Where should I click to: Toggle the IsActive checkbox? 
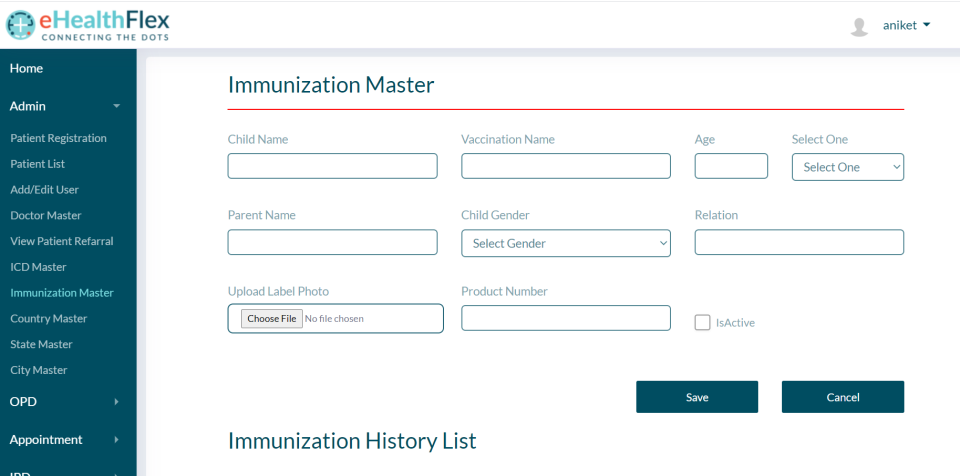[702, 322]
